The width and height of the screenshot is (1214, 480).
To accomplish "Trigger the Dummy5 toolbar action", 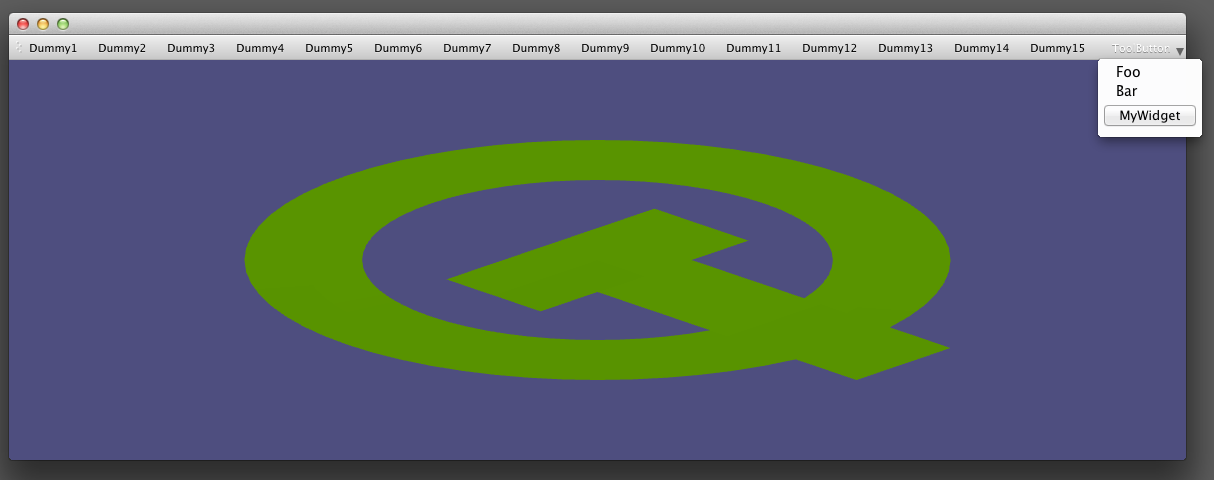I will [329, 48].
